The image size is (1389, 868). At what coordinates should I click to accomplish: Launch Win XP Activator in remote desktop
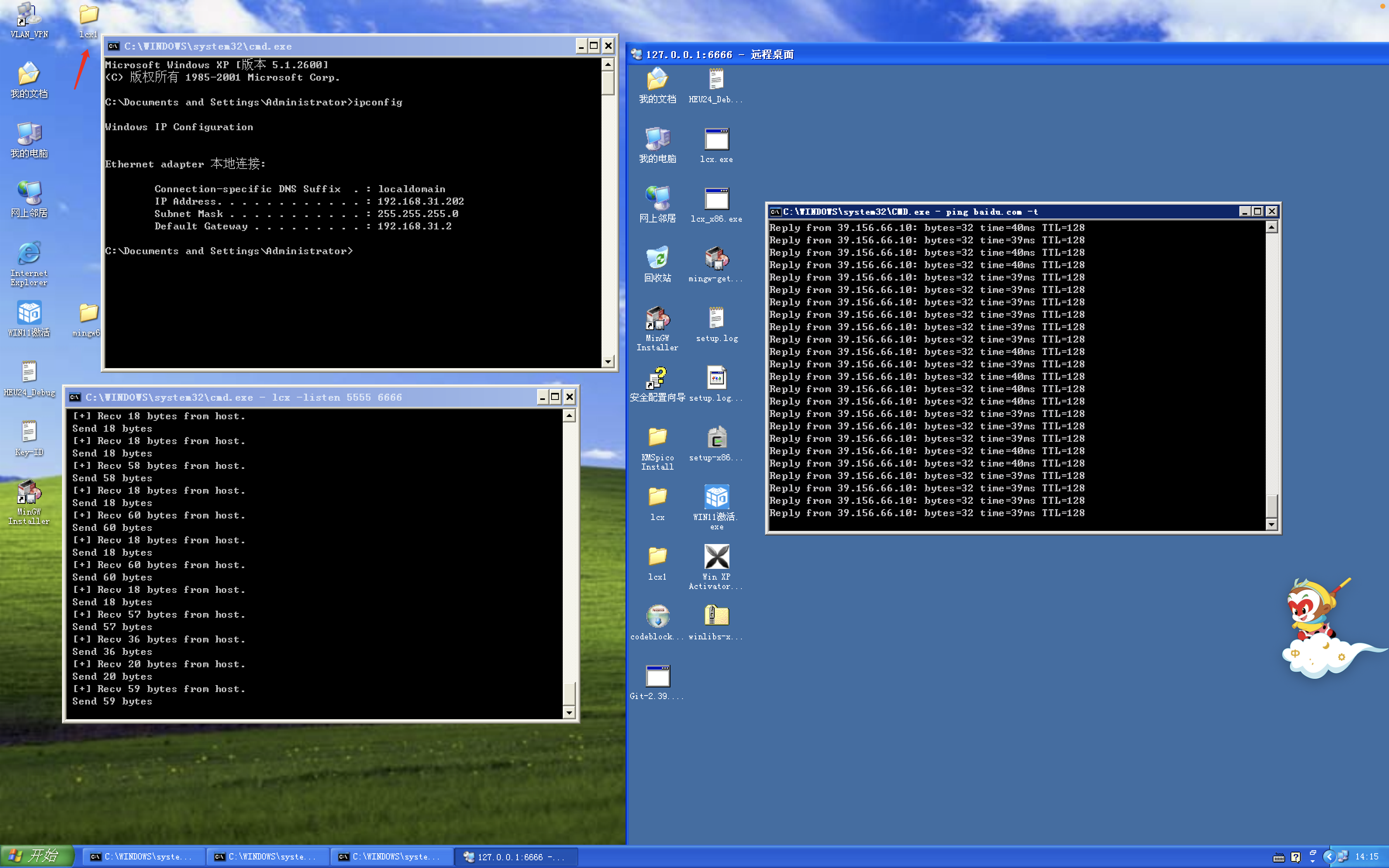click(716, 568)
